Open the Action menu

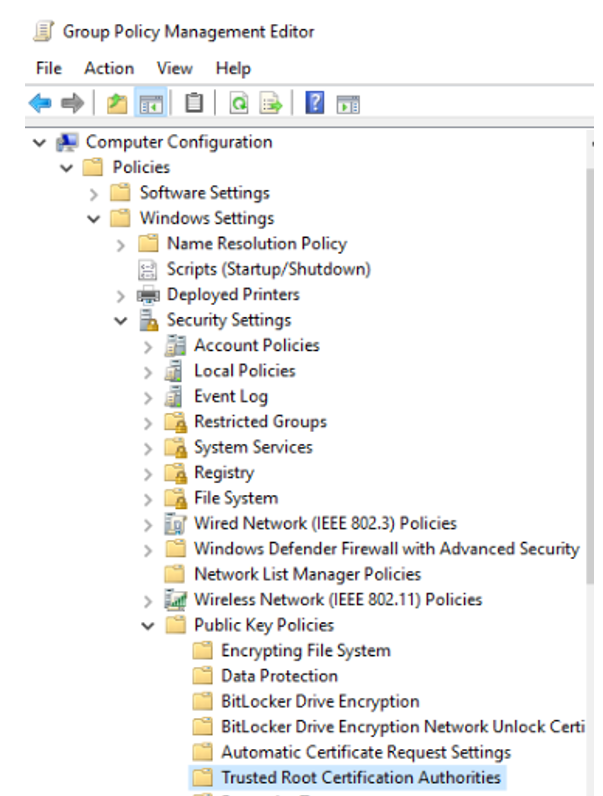coord(109,68)
